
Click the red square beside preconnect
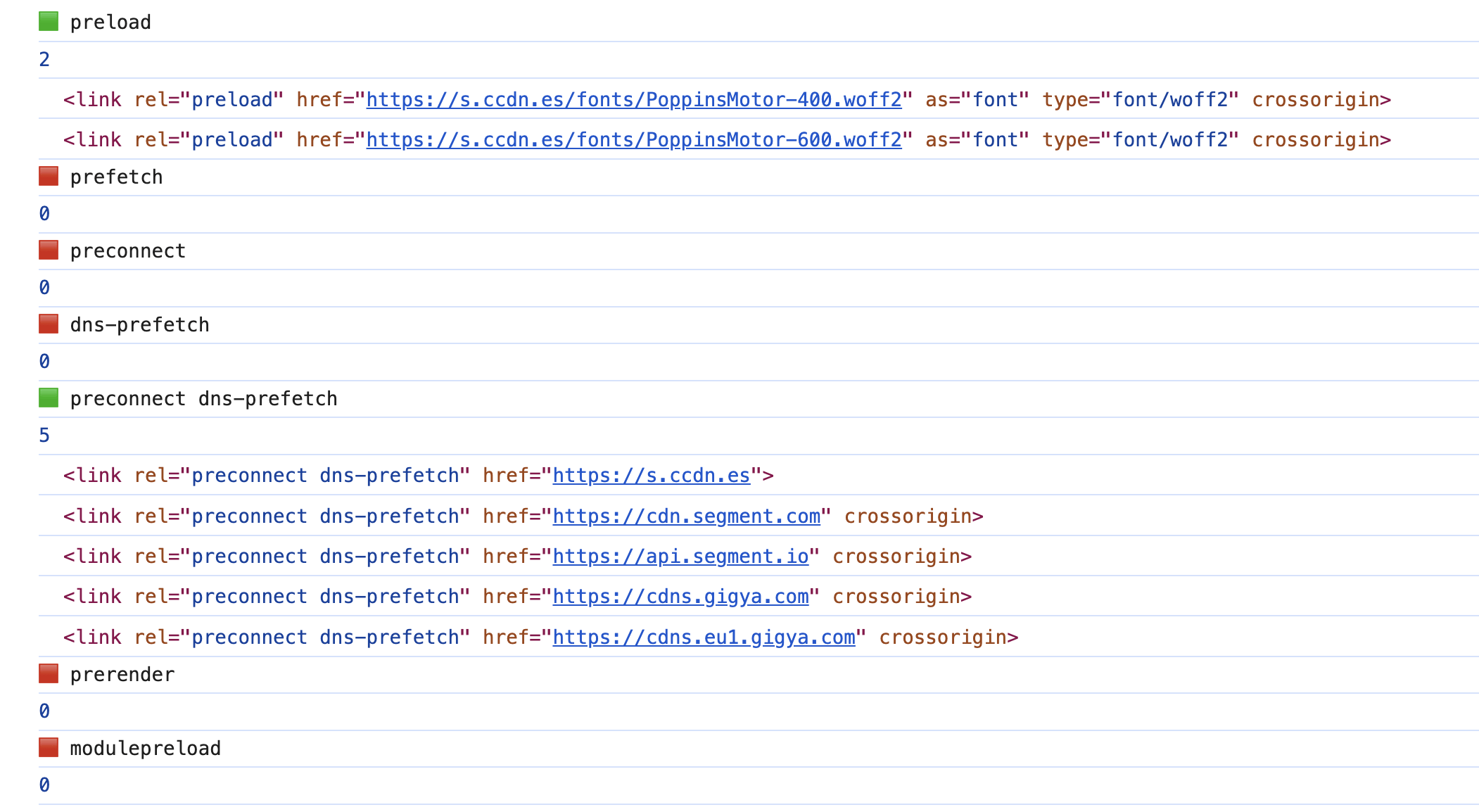49,250
